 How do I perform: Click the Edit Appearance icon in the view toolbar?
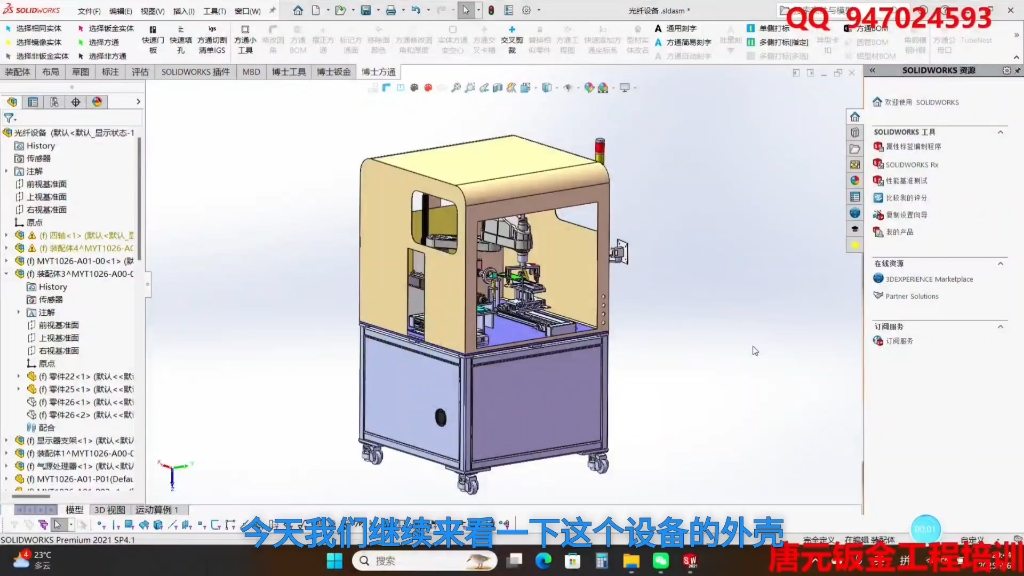(589, 88)
